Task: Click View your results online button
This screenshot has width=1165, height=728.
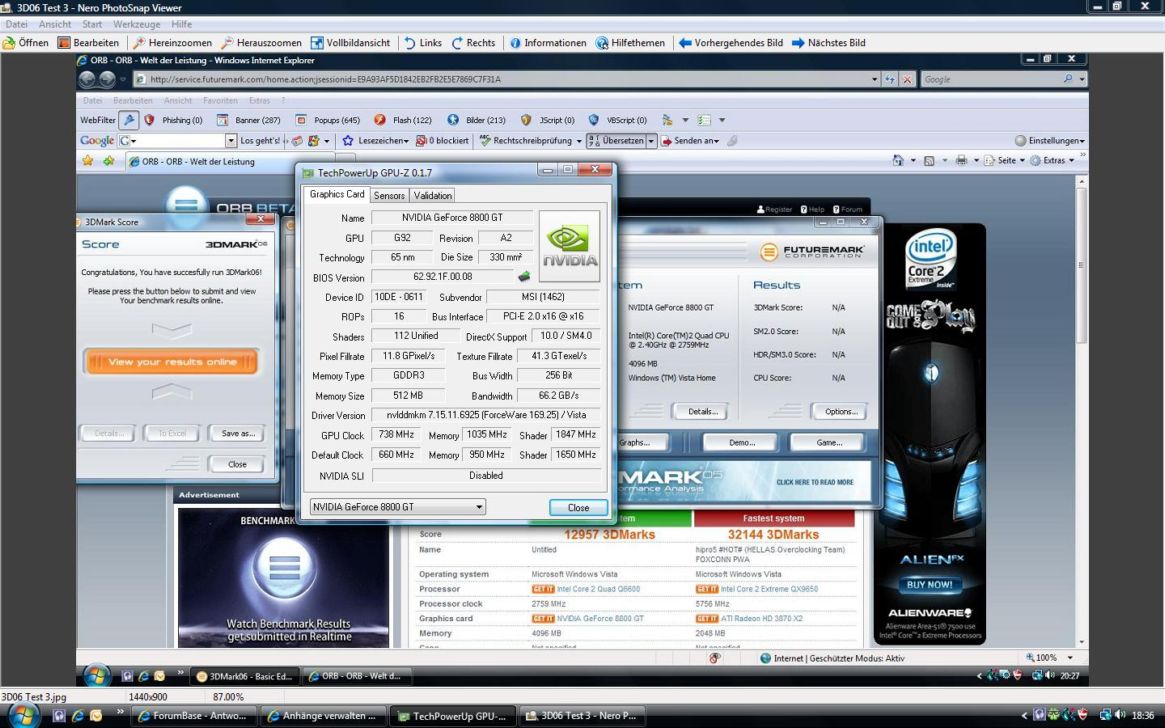Action: (172, 362)
